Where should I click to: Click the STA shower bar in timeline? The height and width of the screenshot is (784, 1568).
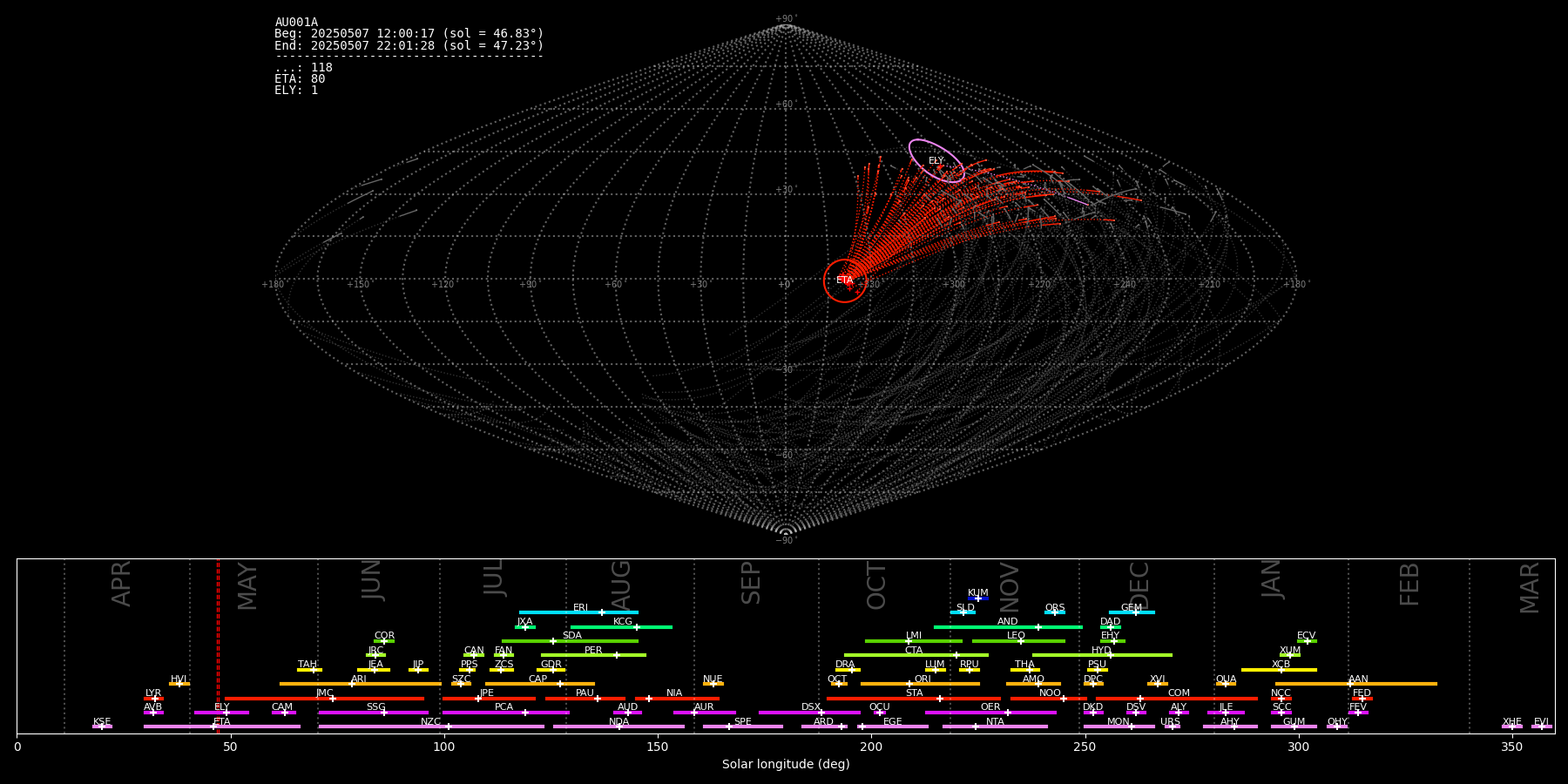tap(914, 699)
